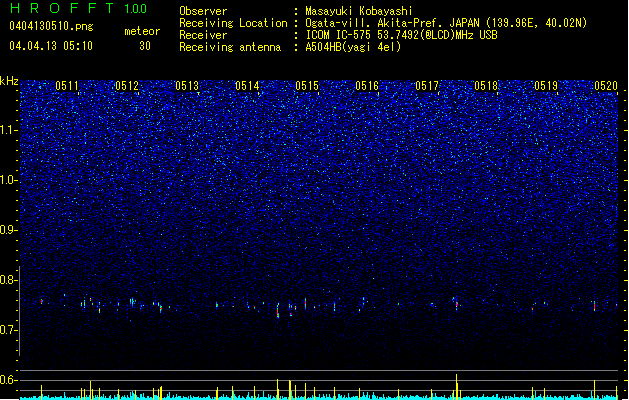Click the 0.8 kHz axis label

click(x=9, y=280)
